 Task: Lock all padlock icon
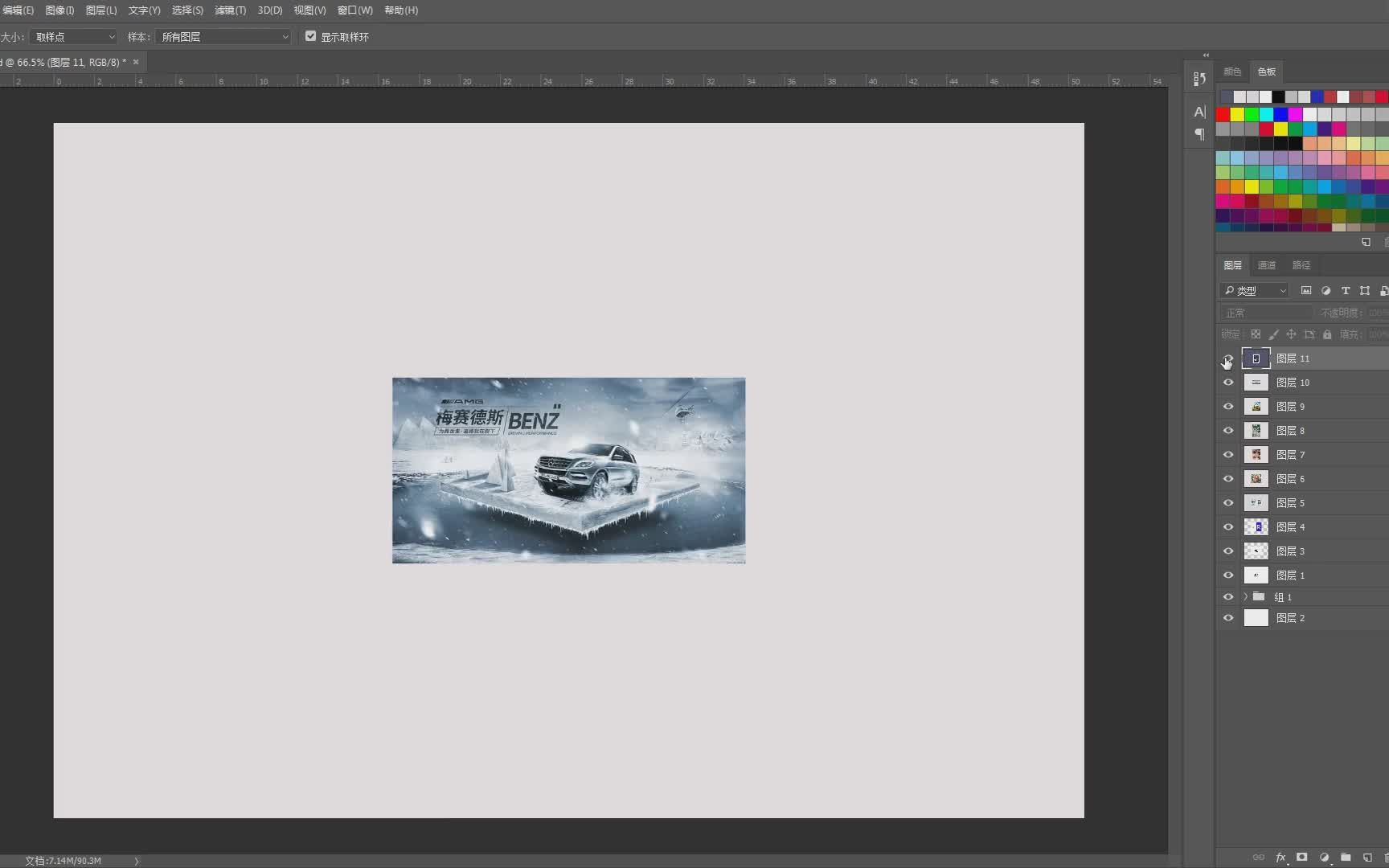pos(1327,334)
